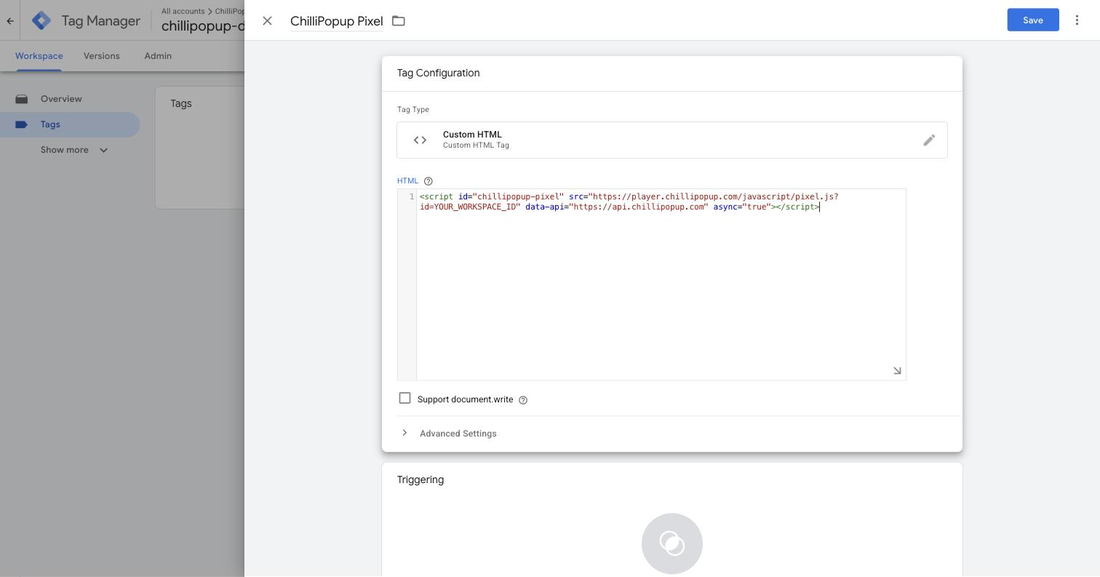Open the HTML field help icon

[428, 181]
